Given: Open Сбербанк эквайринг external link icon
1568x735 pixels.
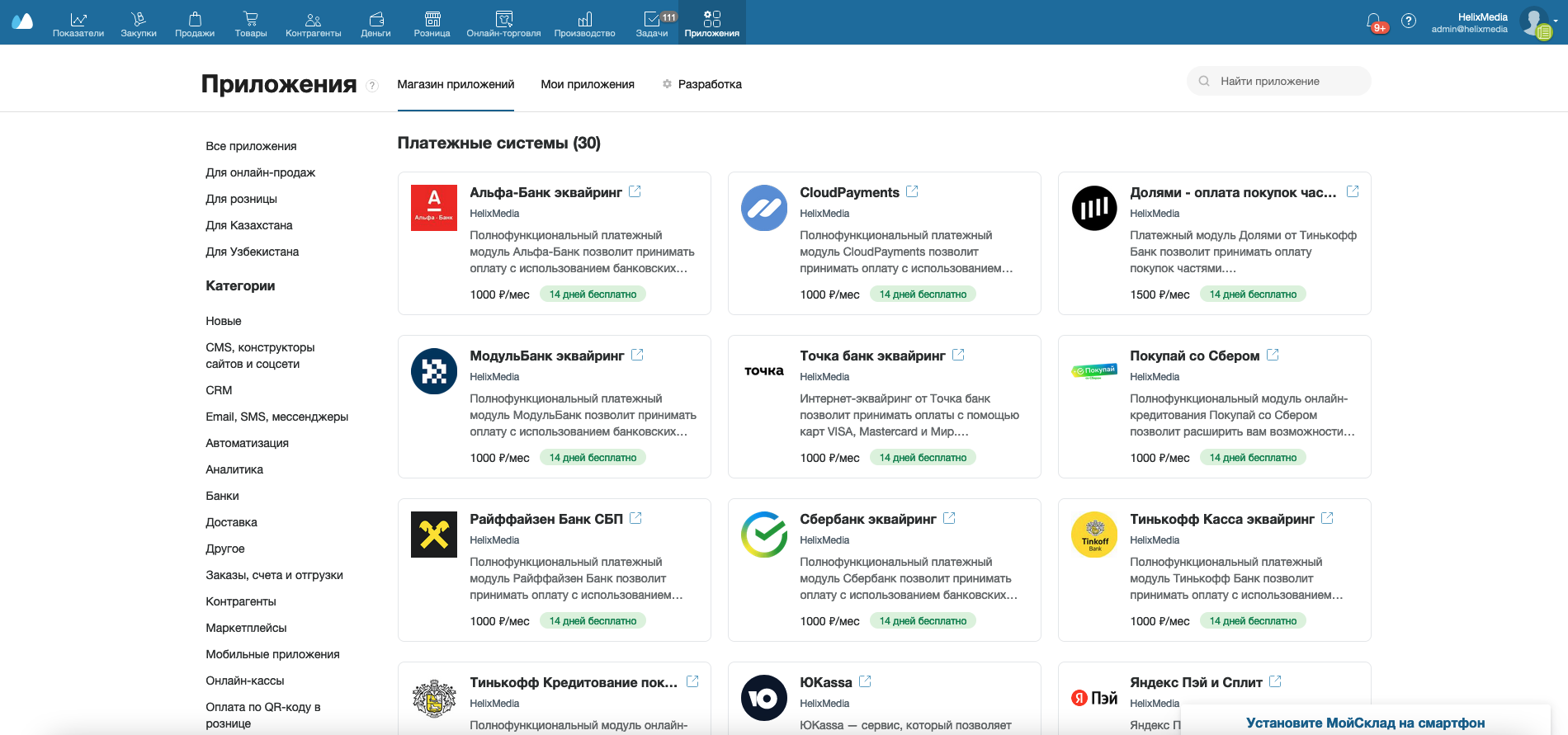Looking at the screenshot, I should tap(949, 518).
